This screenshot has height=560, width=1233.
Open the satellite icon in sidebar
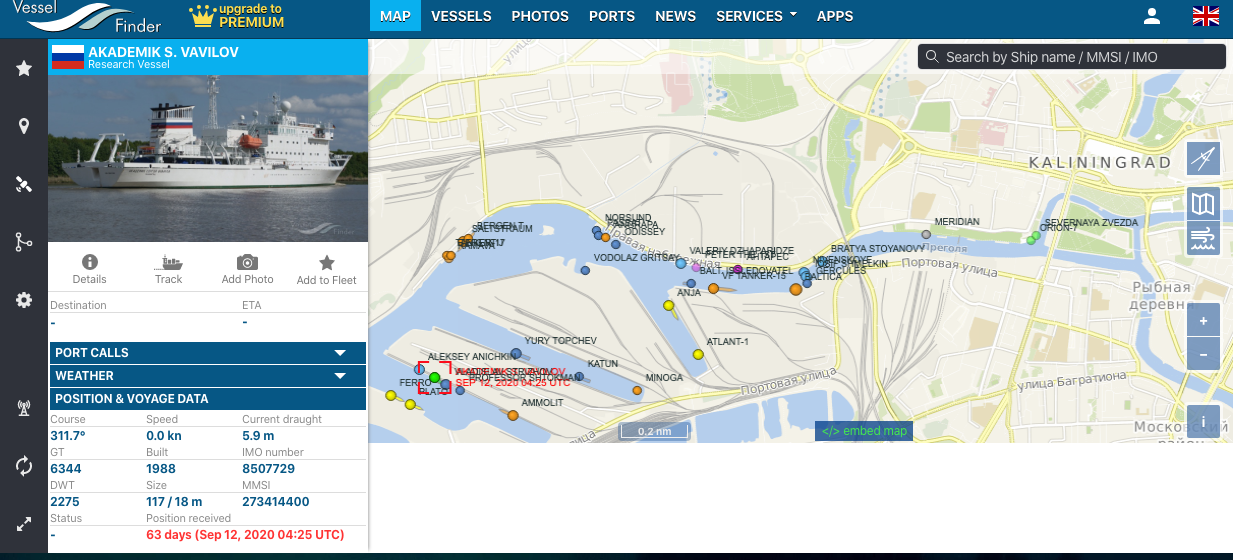pos(24,184)
